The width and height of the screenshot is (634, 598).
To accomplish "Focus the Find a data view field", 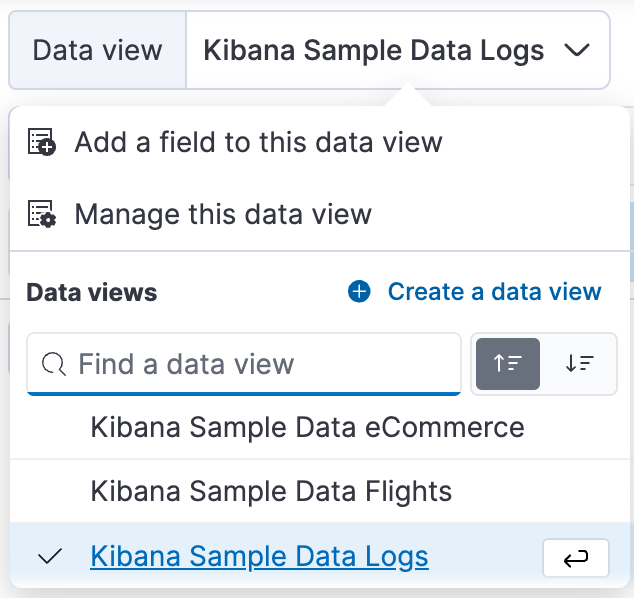I will pos(260,364).
